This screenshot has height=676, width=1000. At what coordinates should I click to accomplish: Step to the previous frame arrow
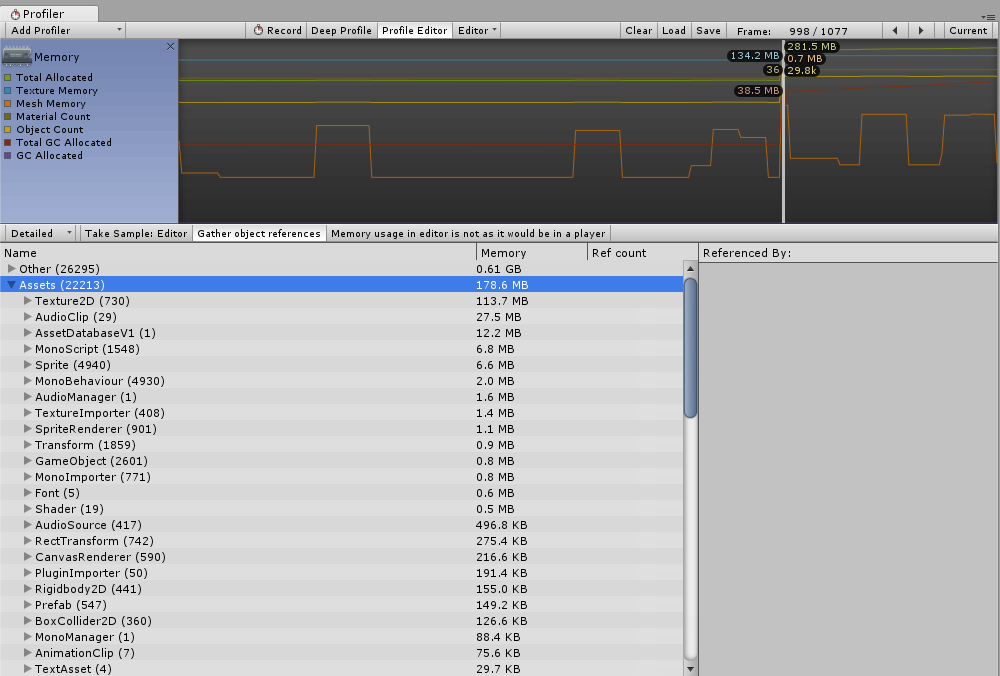point(895,30)
